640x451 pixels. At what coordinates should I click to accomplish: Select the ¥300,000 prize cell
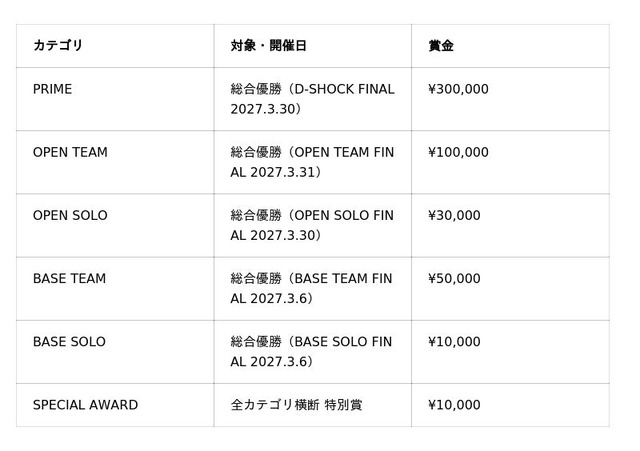coord(511,99)
